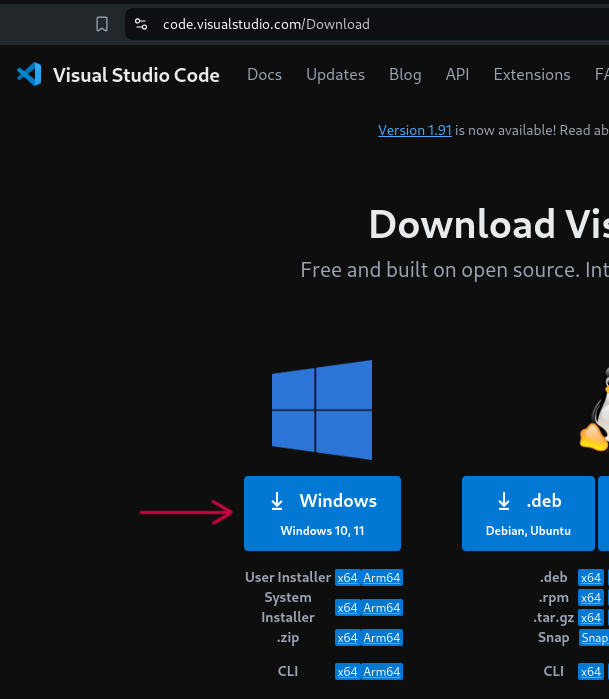Open the Visual Studio Code home title
This screenshot has width=609, height=699.
136,75
